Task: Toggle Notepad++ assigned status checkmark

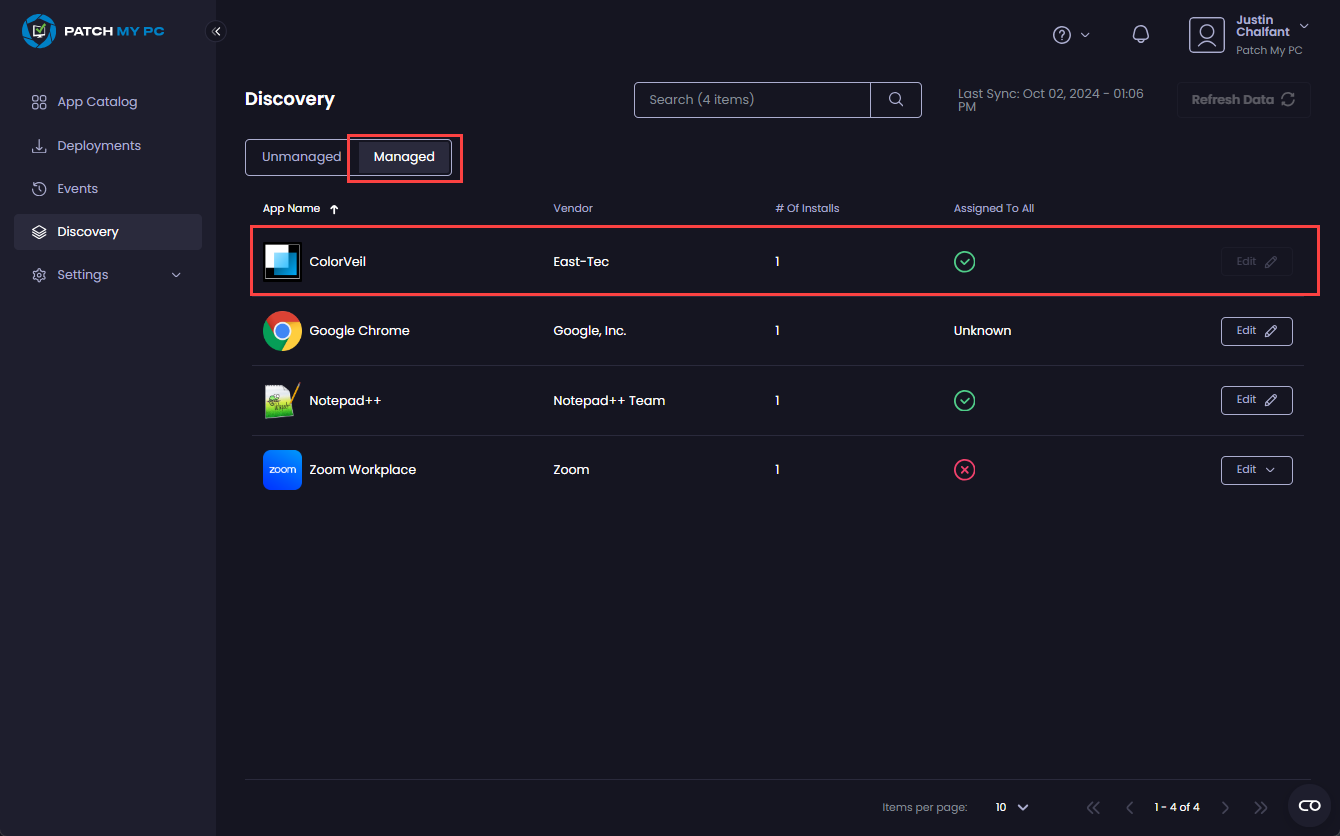Action: 964,400
